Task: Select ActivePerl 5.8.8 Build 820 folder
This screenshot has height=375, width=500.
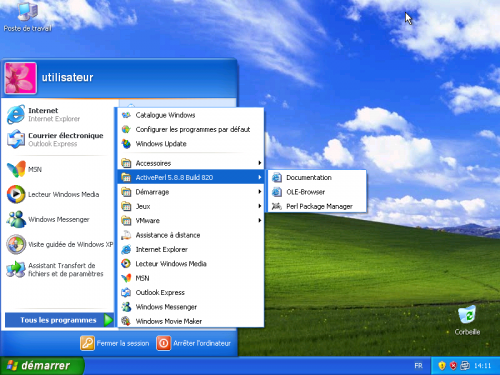Action: click(x=191, y=178)
